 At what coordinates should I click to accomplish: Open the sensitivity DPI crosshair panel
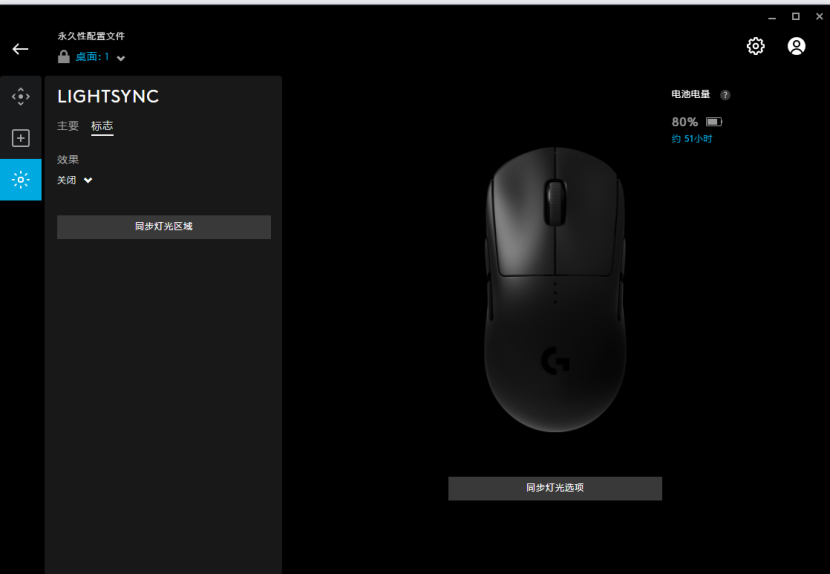coord(21,96)
